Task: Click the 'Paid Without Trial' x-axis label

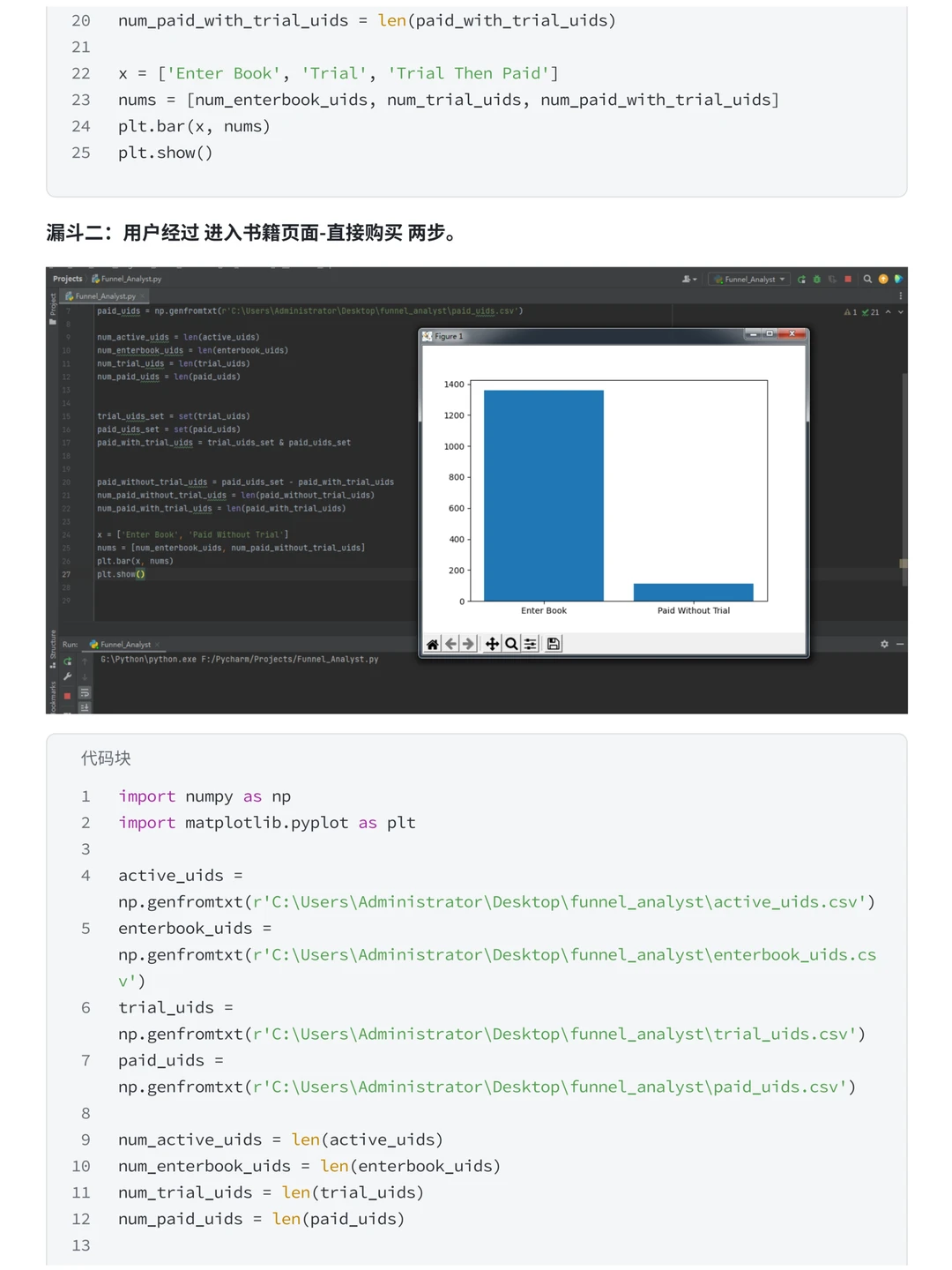Action: point(694,611)
